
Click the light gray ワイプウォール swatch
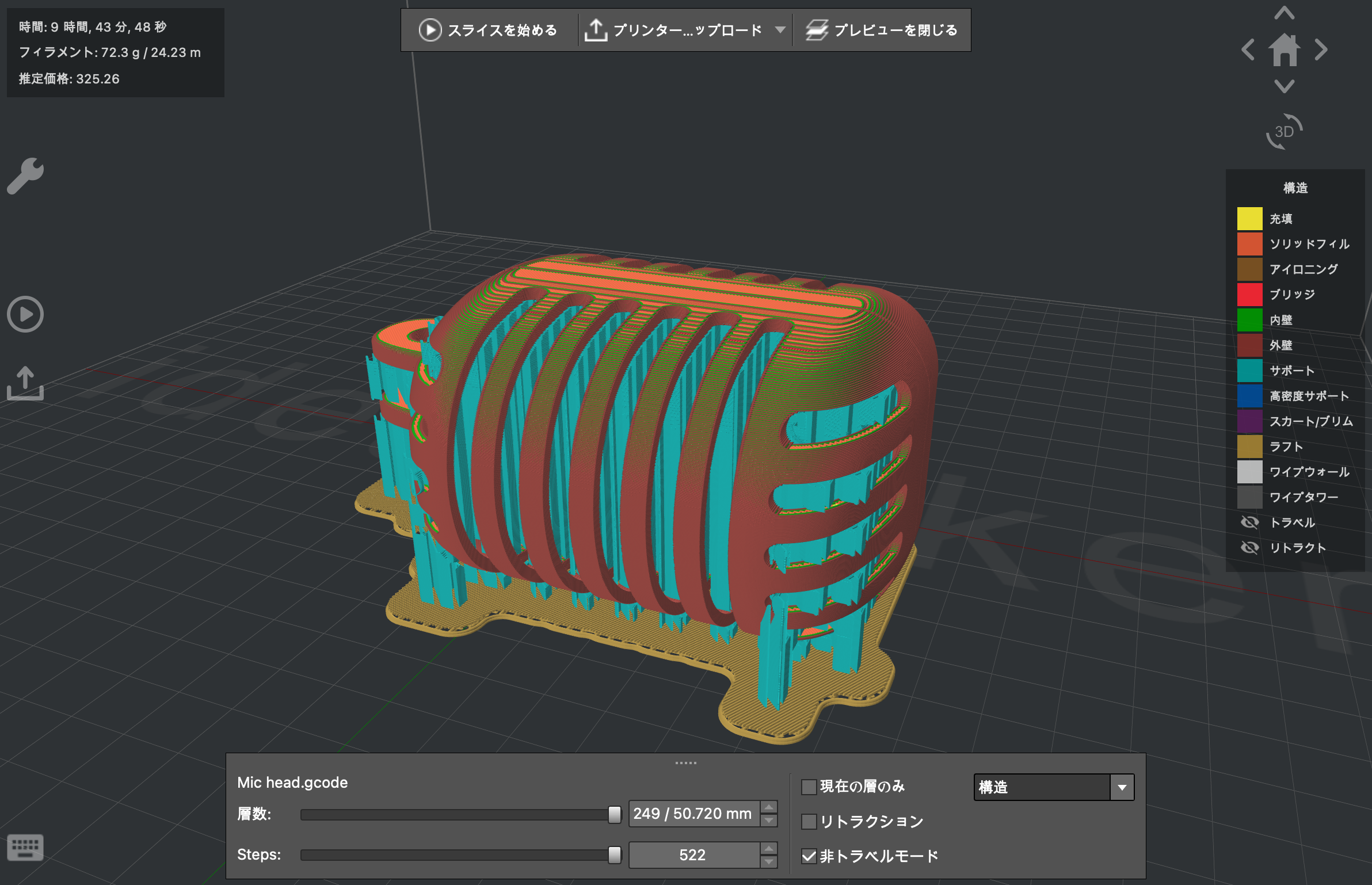tap(1249, 472)
